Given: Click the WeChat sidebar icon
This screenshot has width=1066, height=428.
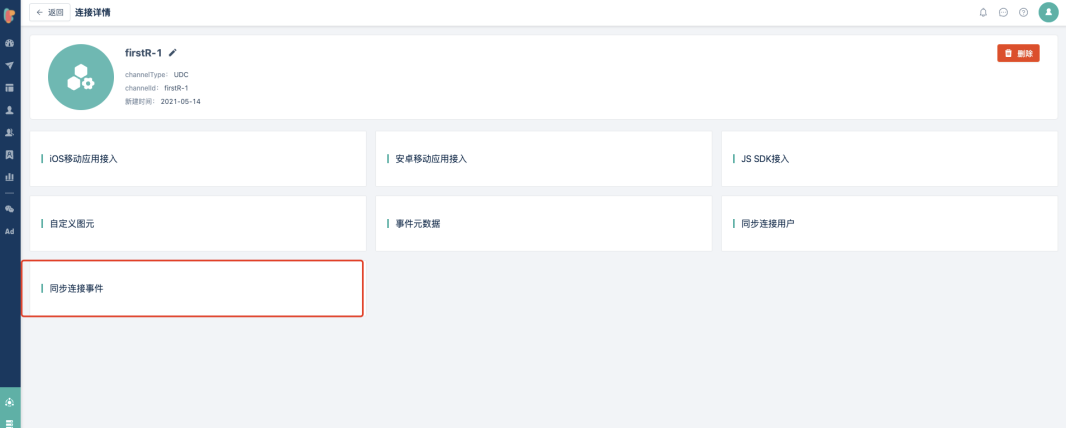Looking at the screenshot, I should tap(10, 208).
